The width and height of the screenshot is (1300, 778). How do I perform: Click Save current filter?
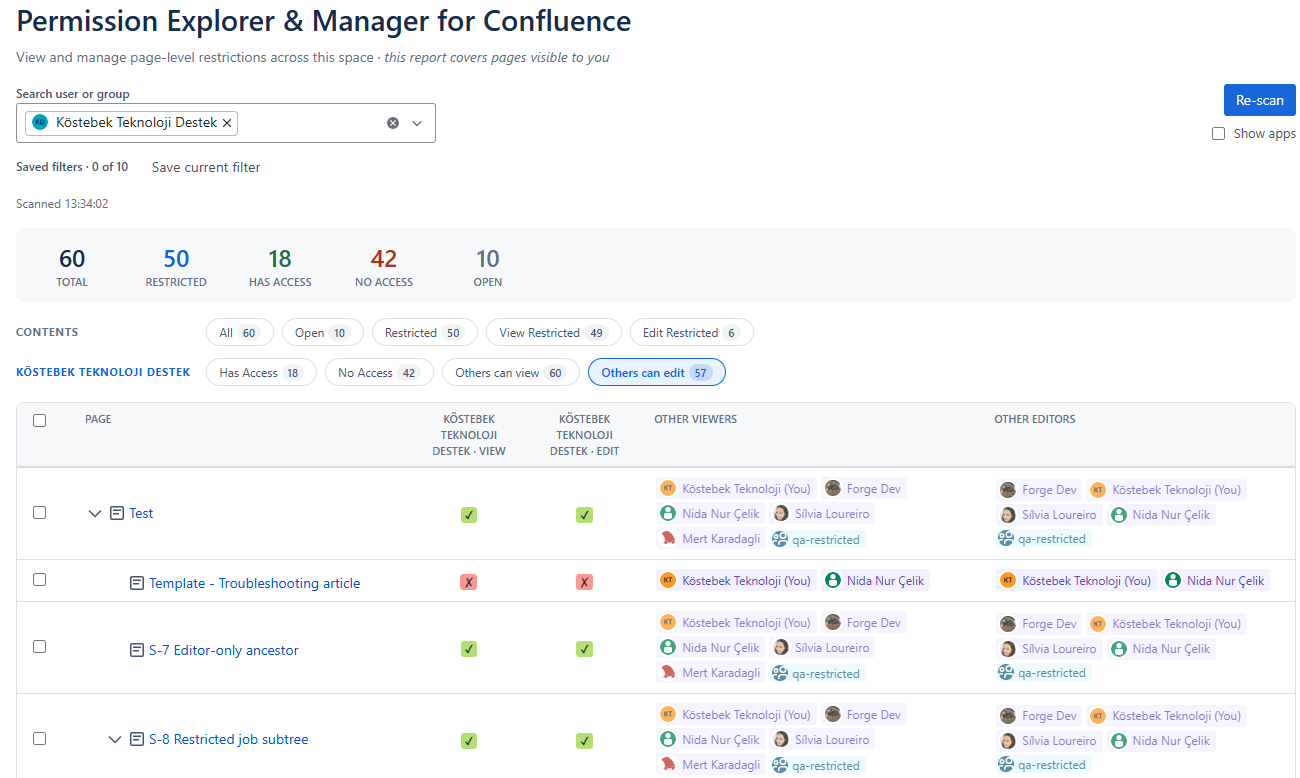click(x=206, y=167)
